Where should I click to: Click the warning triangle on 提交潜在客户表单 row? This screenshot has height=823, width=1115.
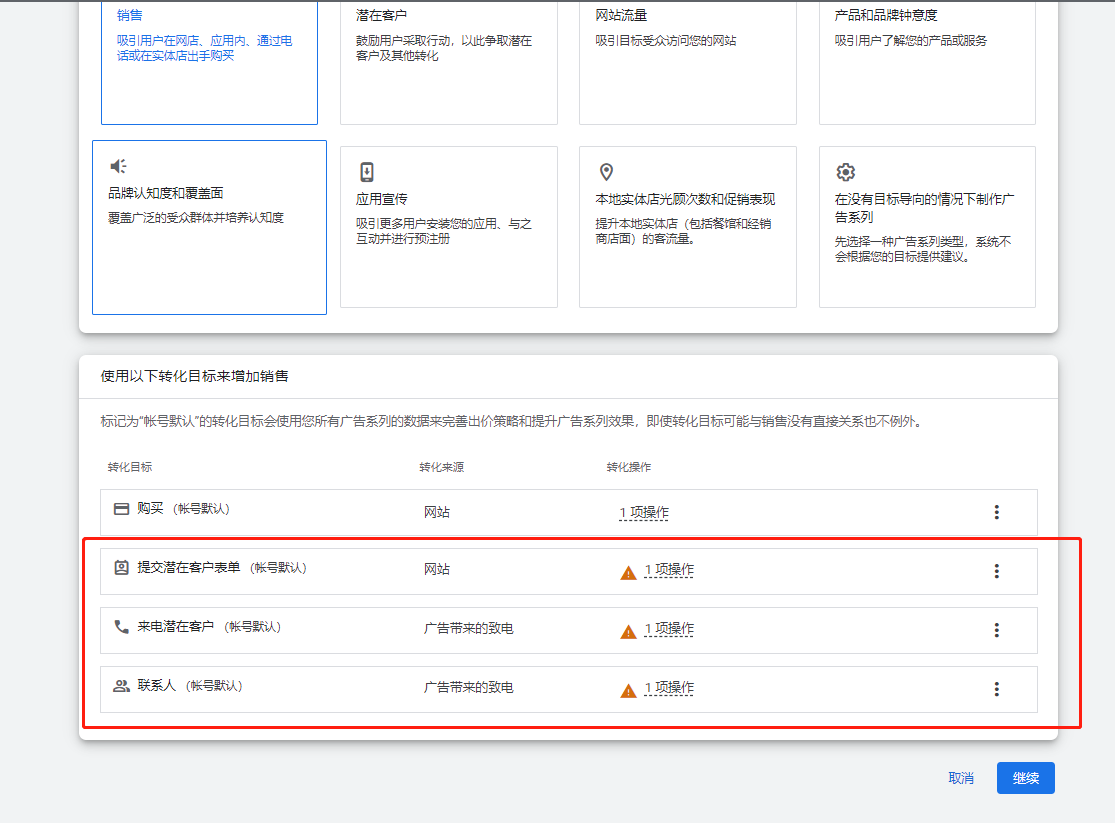(x=629, y=570)
